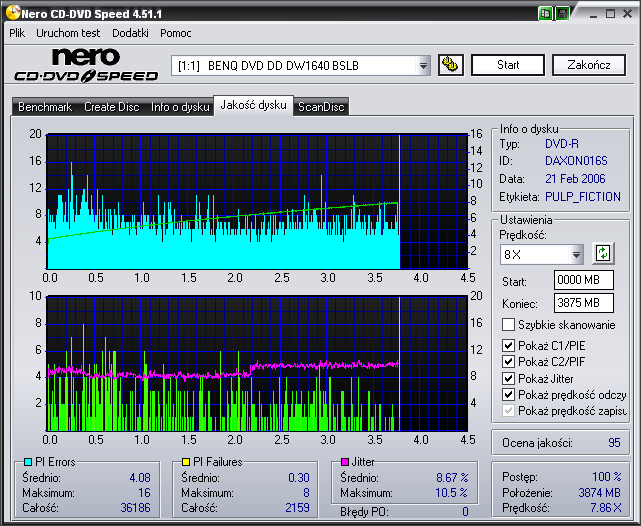
Task: Click the Koniec 3875 MB input field
Action: [x=584, y=303]
